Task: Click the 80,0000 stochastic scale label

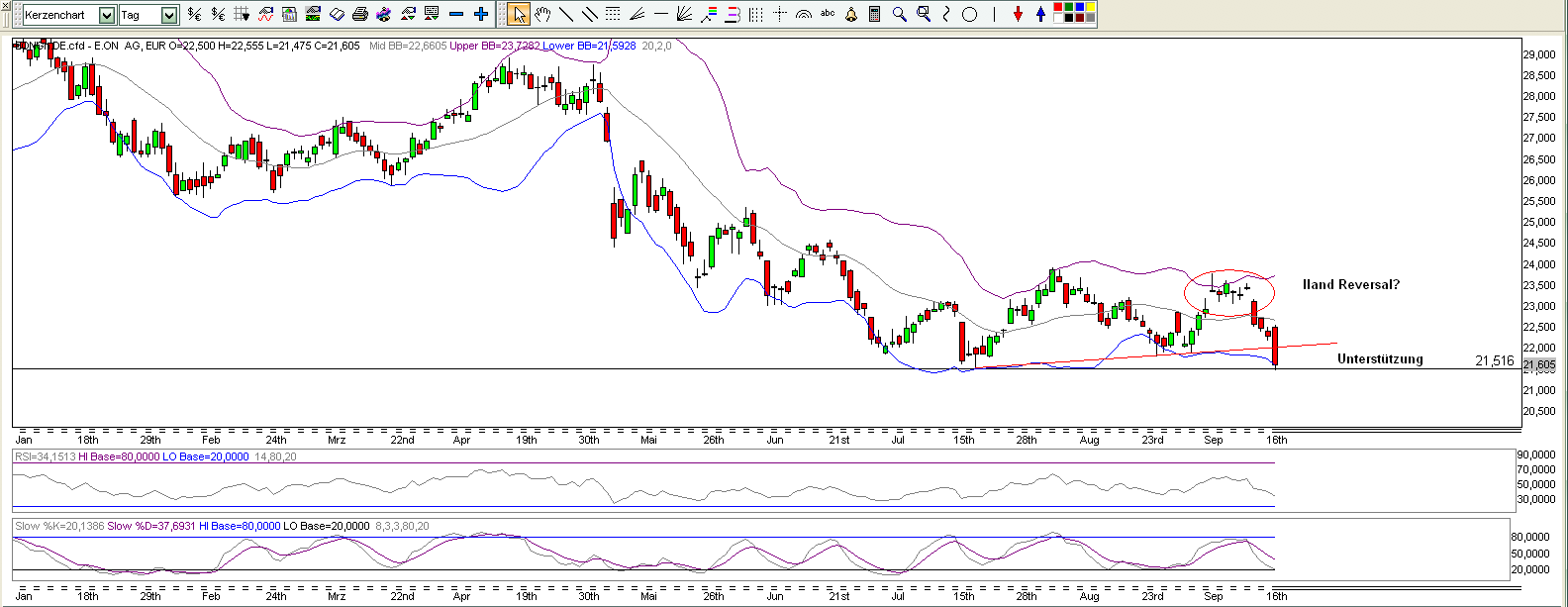Action: pos(1532,538)
